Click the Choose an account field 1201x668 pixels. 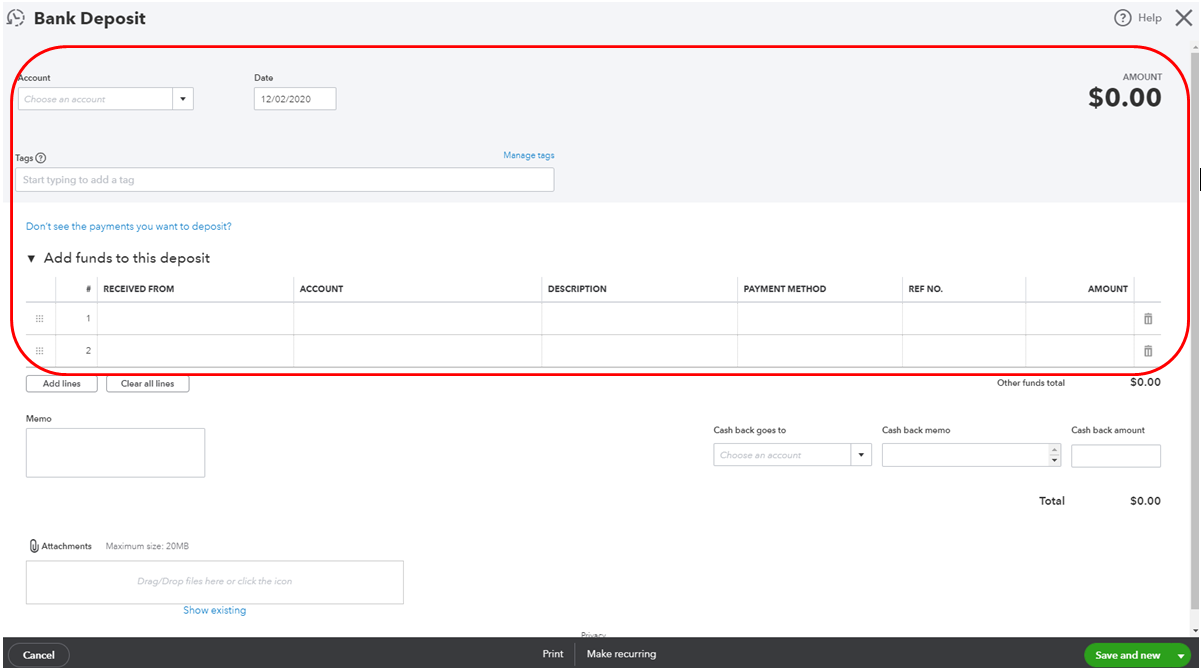96,99
